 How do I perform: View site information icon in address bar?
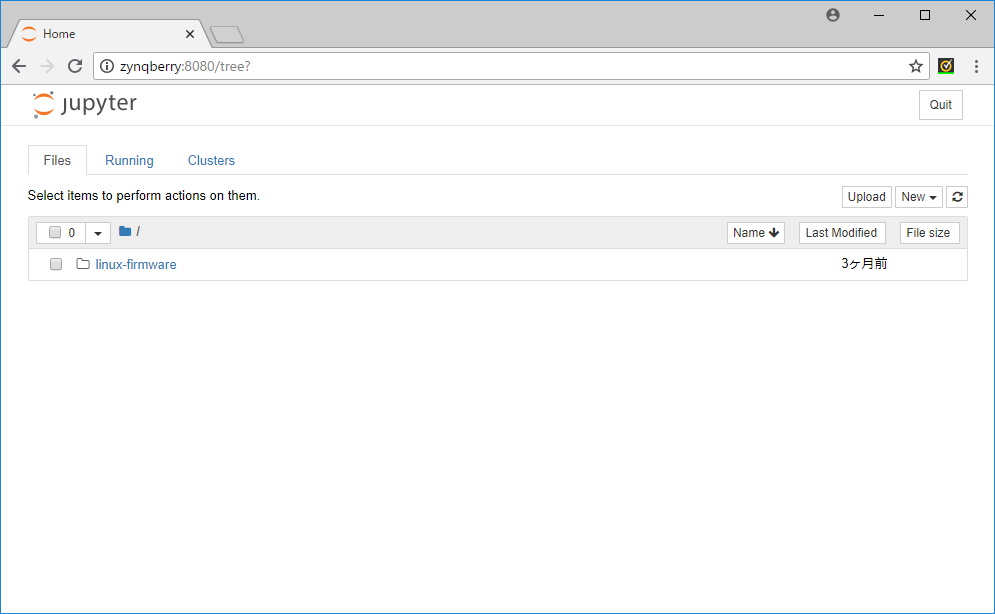click(x=107, y=66)
